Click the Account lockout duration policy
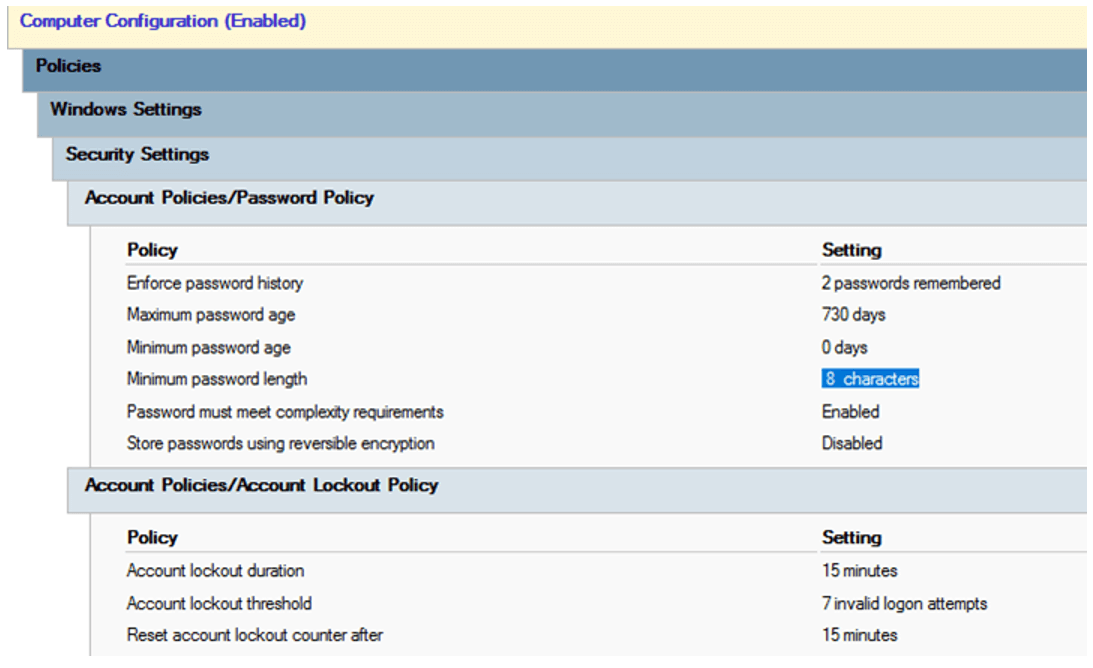 point(215,571)
